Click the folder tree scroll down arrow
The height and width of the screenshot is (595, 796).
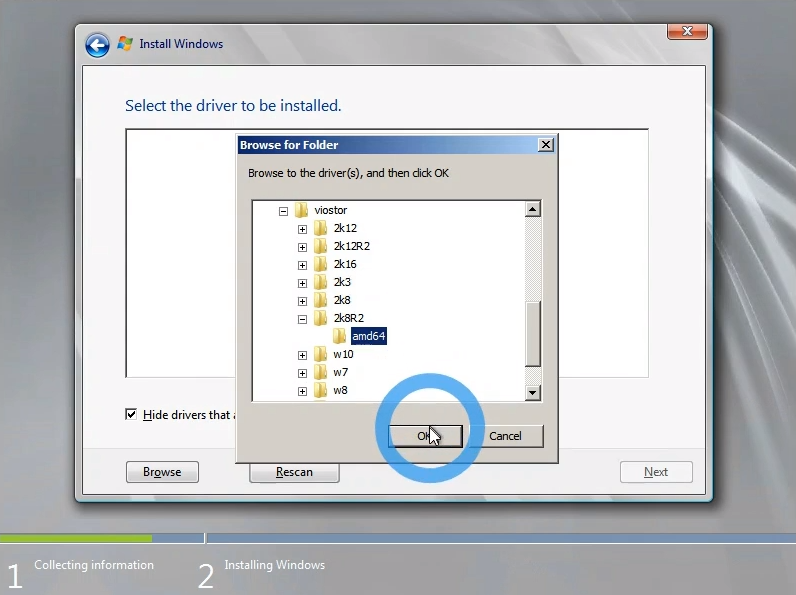coord(533,392)
